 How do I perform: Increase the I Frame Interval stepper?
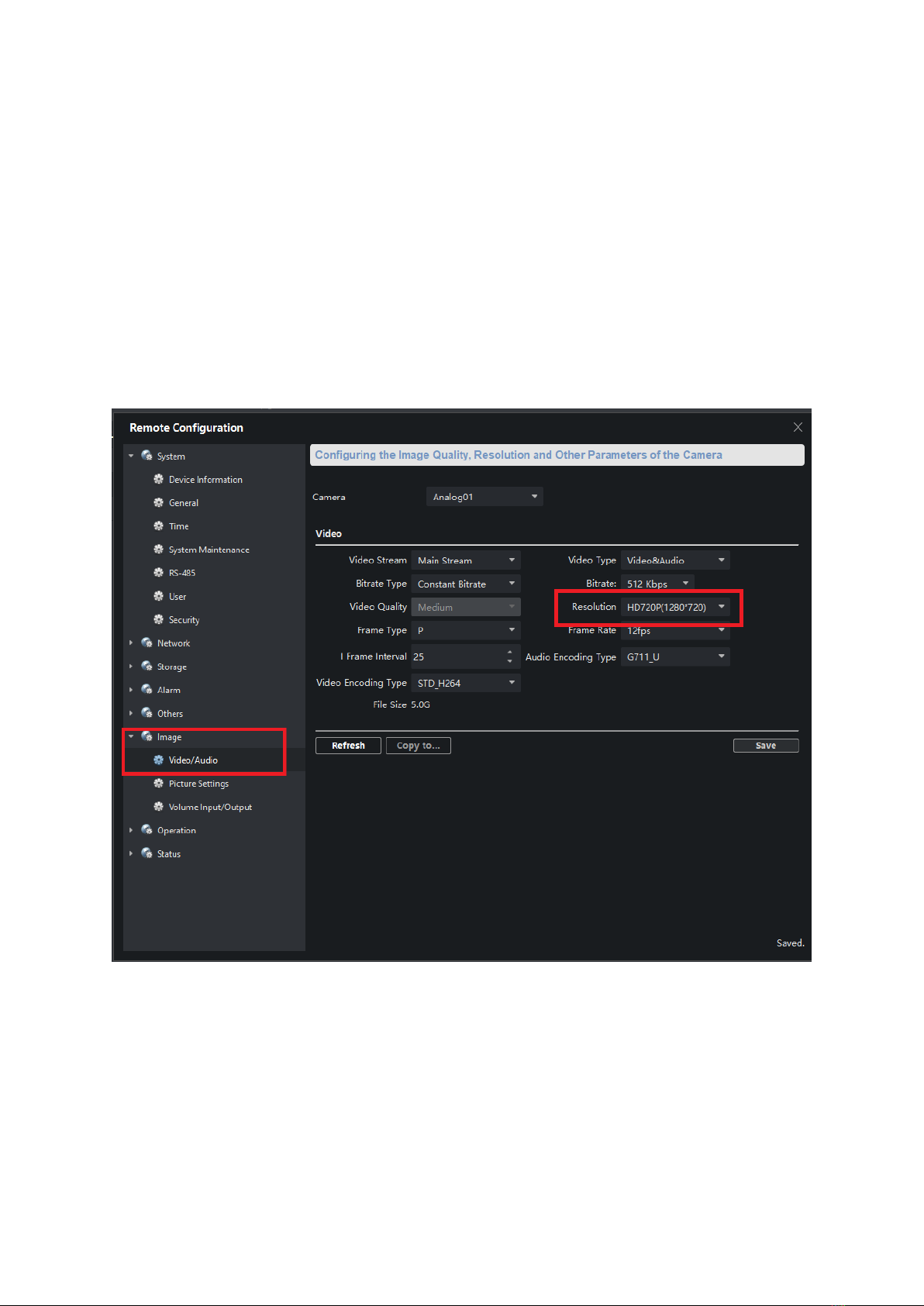509,653
